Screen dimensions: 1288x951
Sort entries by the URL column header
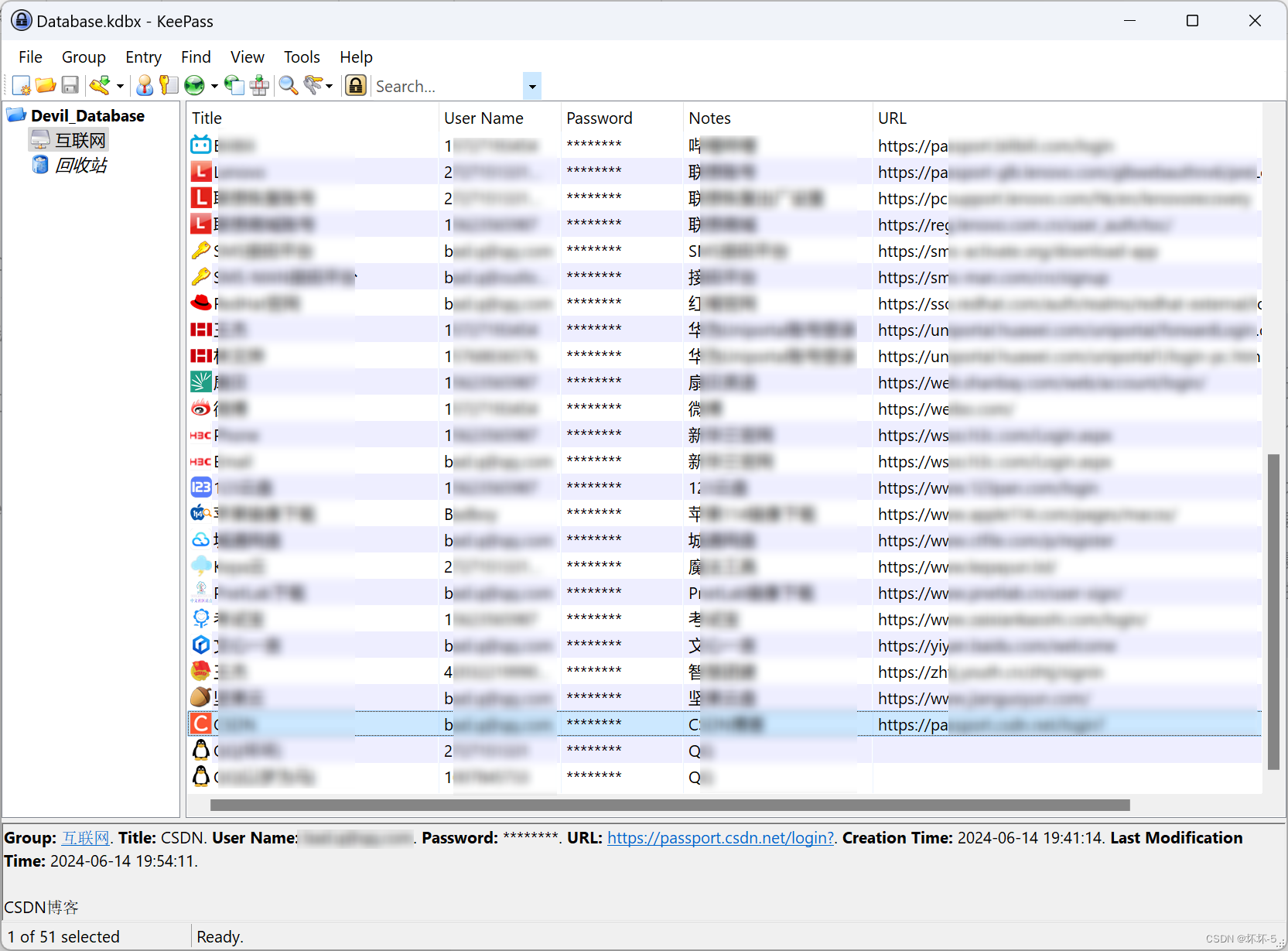1068,118
